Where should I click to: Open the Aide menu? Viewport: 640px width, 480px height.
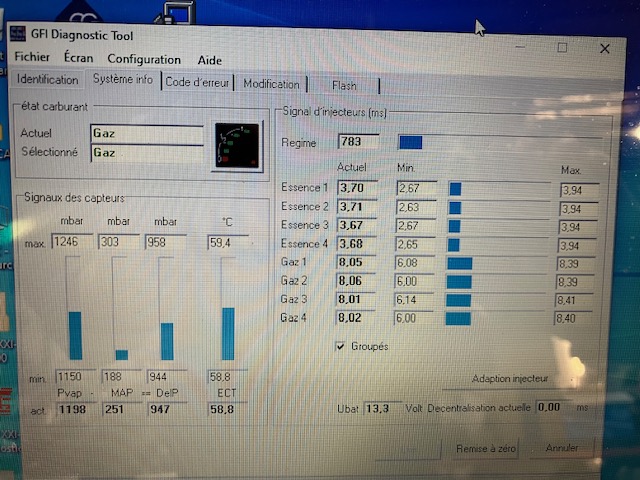[x=209, y=60]
